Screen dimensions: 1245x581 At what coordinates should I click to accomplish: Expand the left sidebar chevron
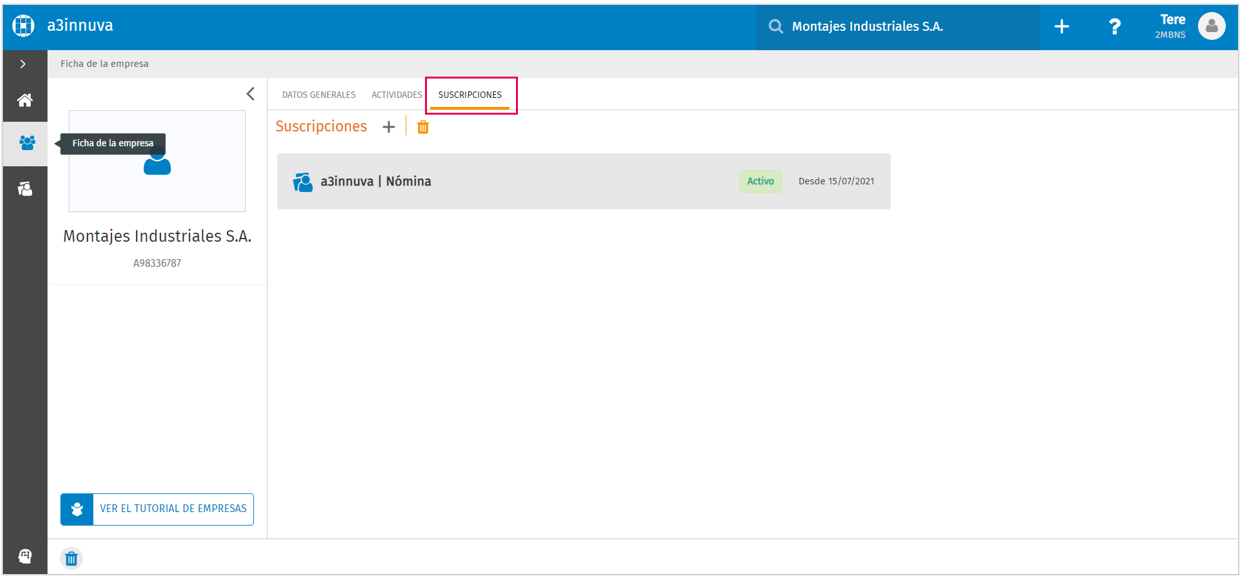tap(23, 64)
